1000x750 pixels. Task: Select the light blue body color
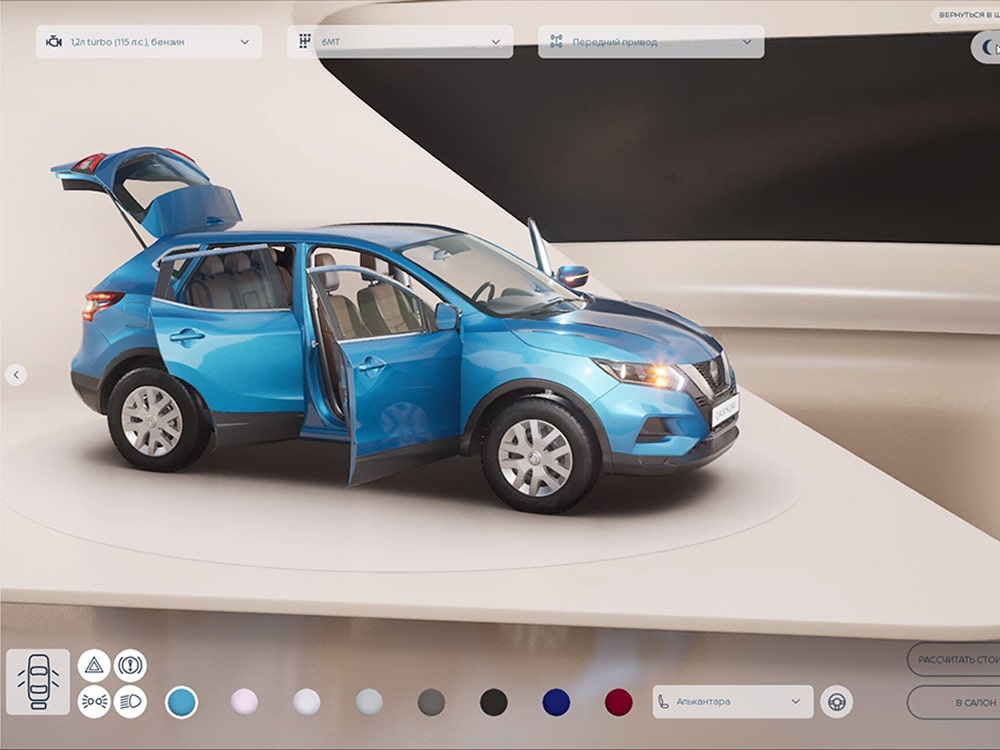click(x=182, y=702)
